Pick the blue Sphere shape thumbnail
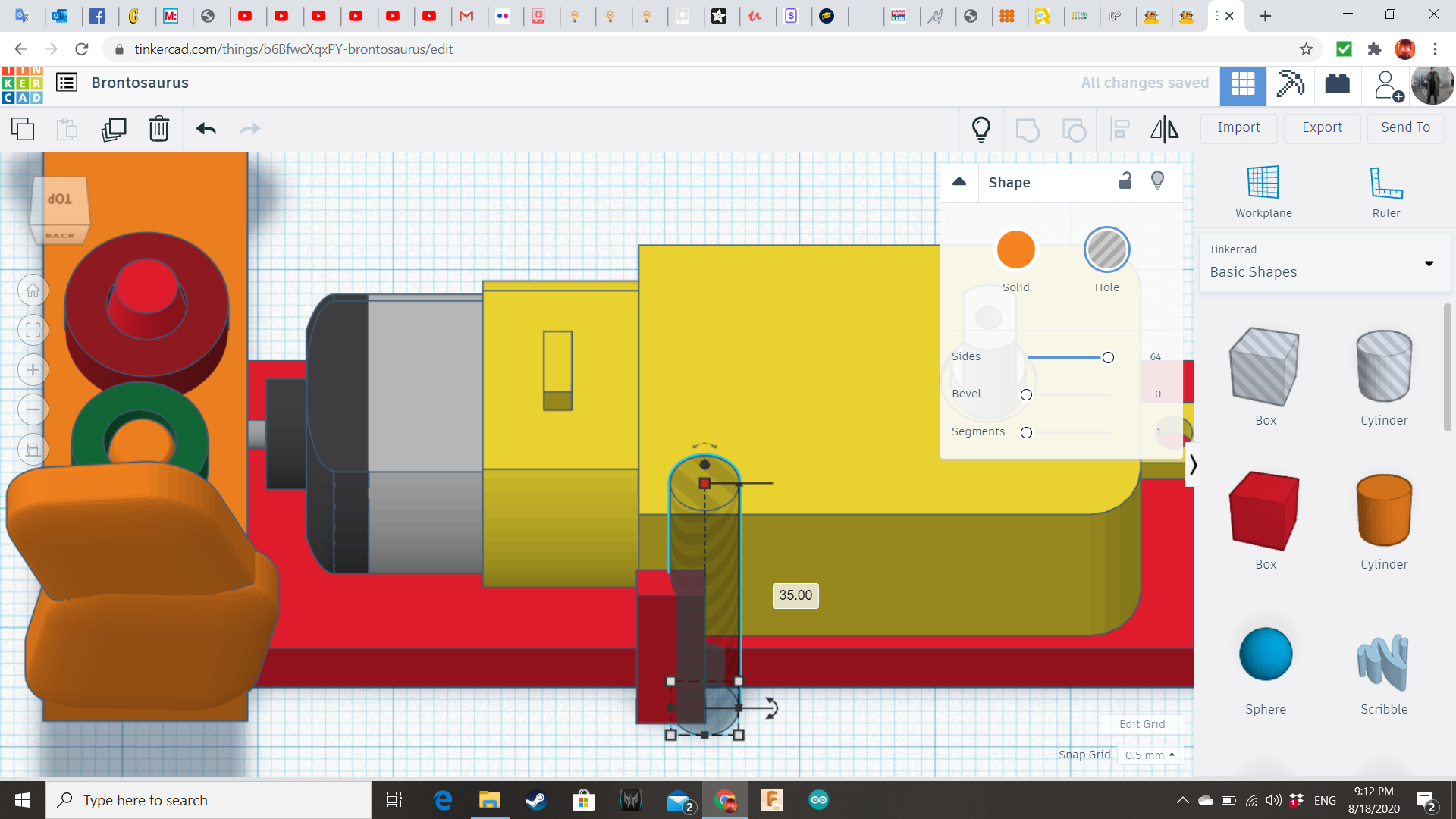Image resolution: width=1456 pixels, height=819 pixels. (1265, 654)
